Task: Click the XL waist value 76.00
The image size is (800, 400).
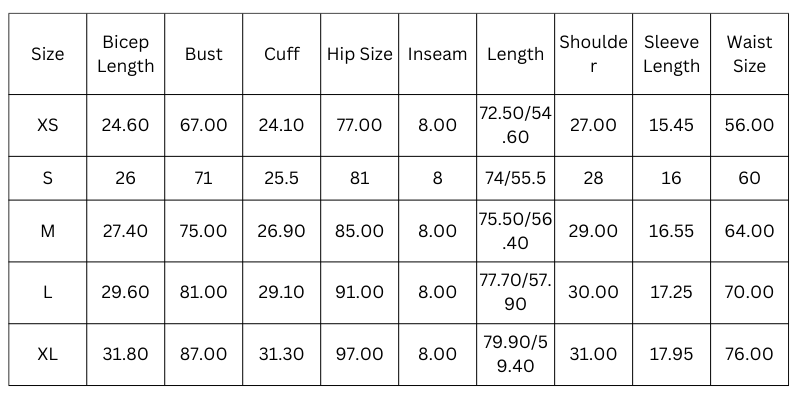Action: (749, 354)
